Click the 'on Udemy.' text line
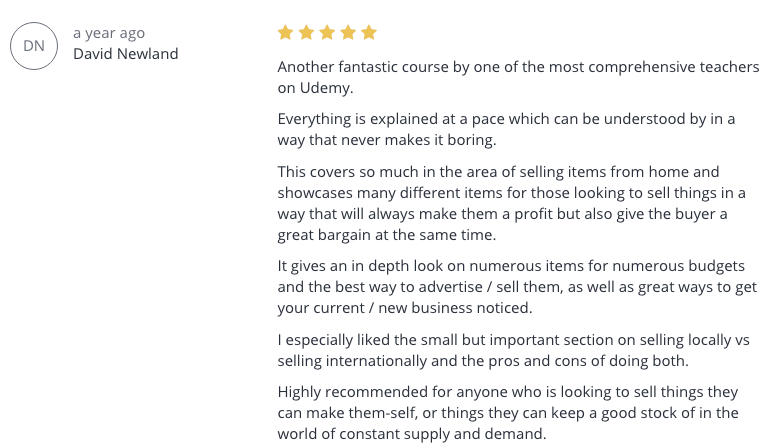Image resolution: width=772 pixels, height=446 pixels. [x=315, y=88]
